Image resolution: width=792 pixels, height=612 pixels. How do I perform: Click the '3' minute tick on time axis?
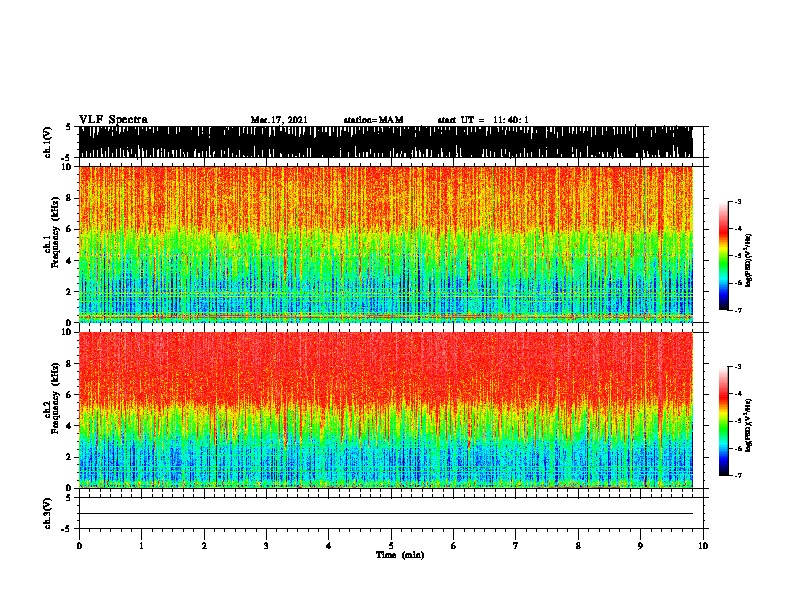pos(266,546)
